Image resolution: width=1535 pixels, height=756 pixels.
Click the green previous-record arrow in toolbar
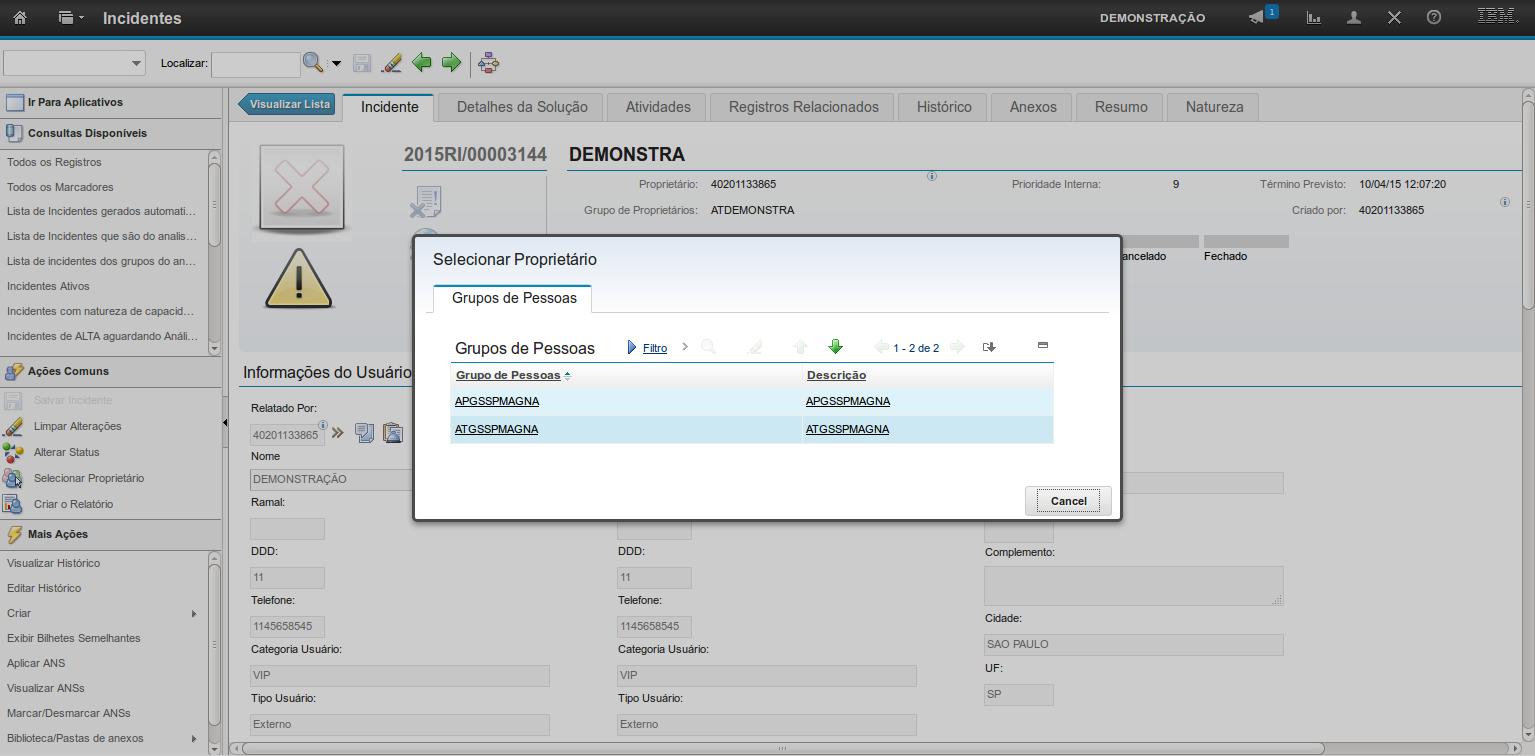point(422,63)
